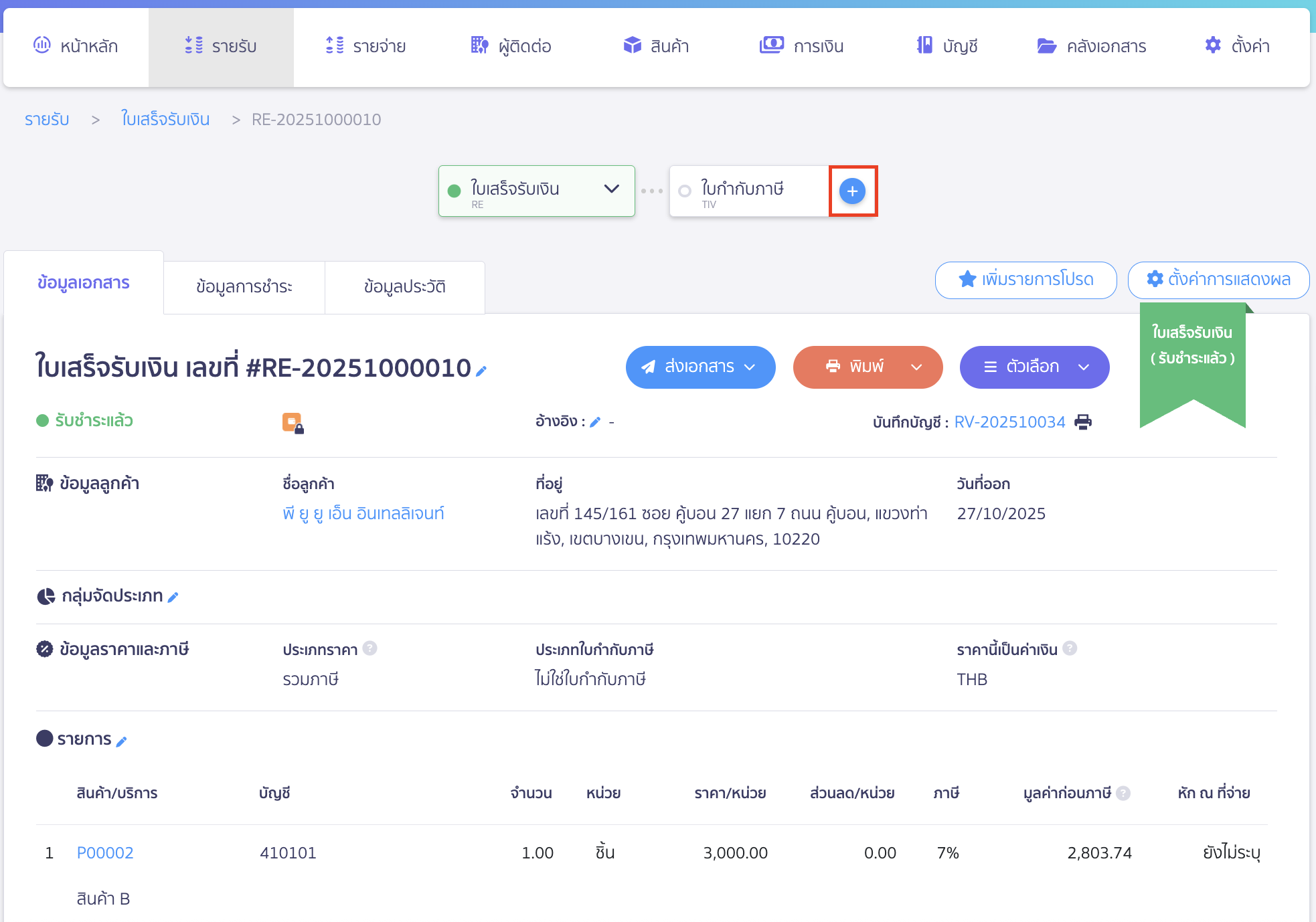Screen dimensions: 1316x922
Task: Open the การเงิน finance icon
Action: pos(771,45)
